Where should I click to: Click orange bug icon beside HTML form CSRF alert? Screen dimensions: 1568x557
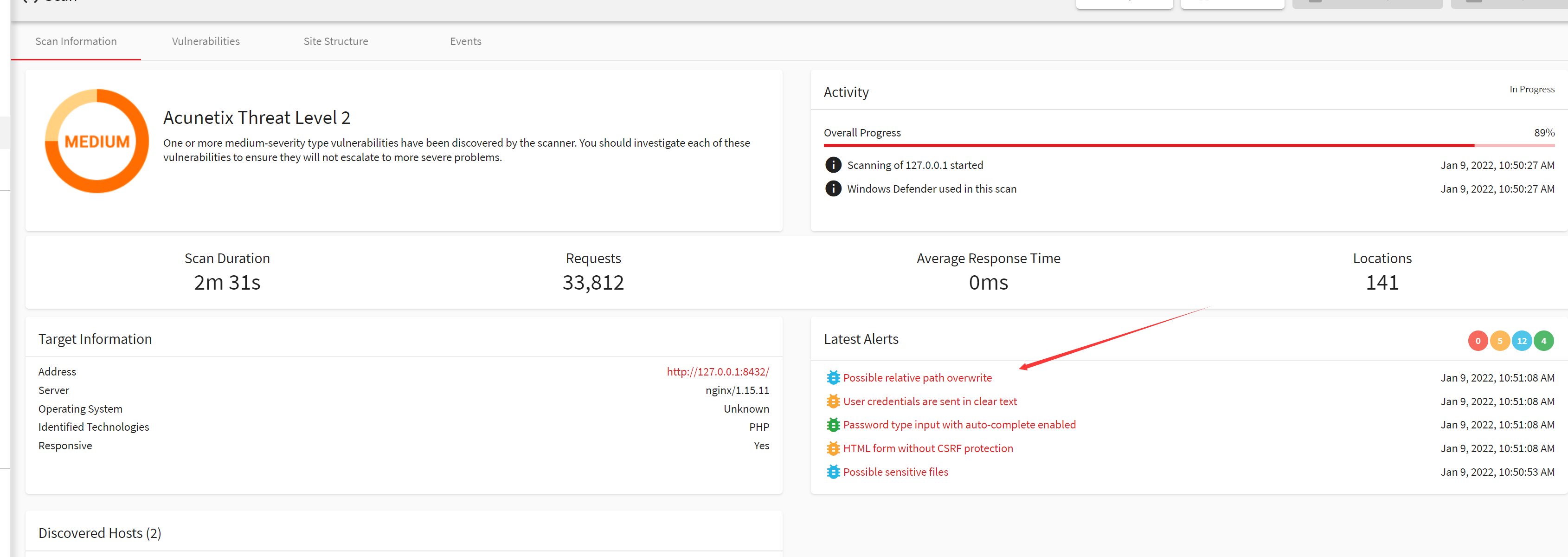tap(833, 449)
